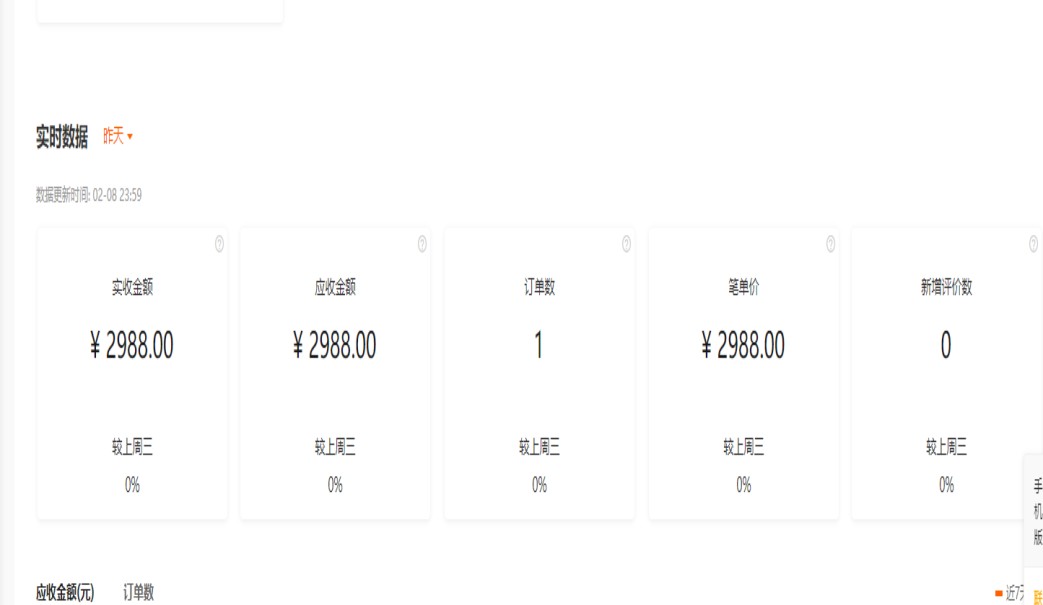
Task: Click 较上周三 comparison in 新增评价数 card
Action: tap(946, 447)
